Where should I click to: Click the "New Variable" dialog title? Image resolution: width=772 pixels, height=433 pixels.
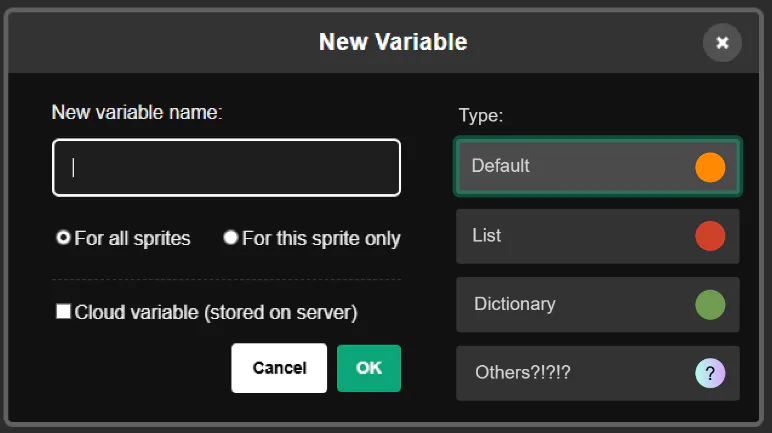pyautogui.click(x=393, y=42)
